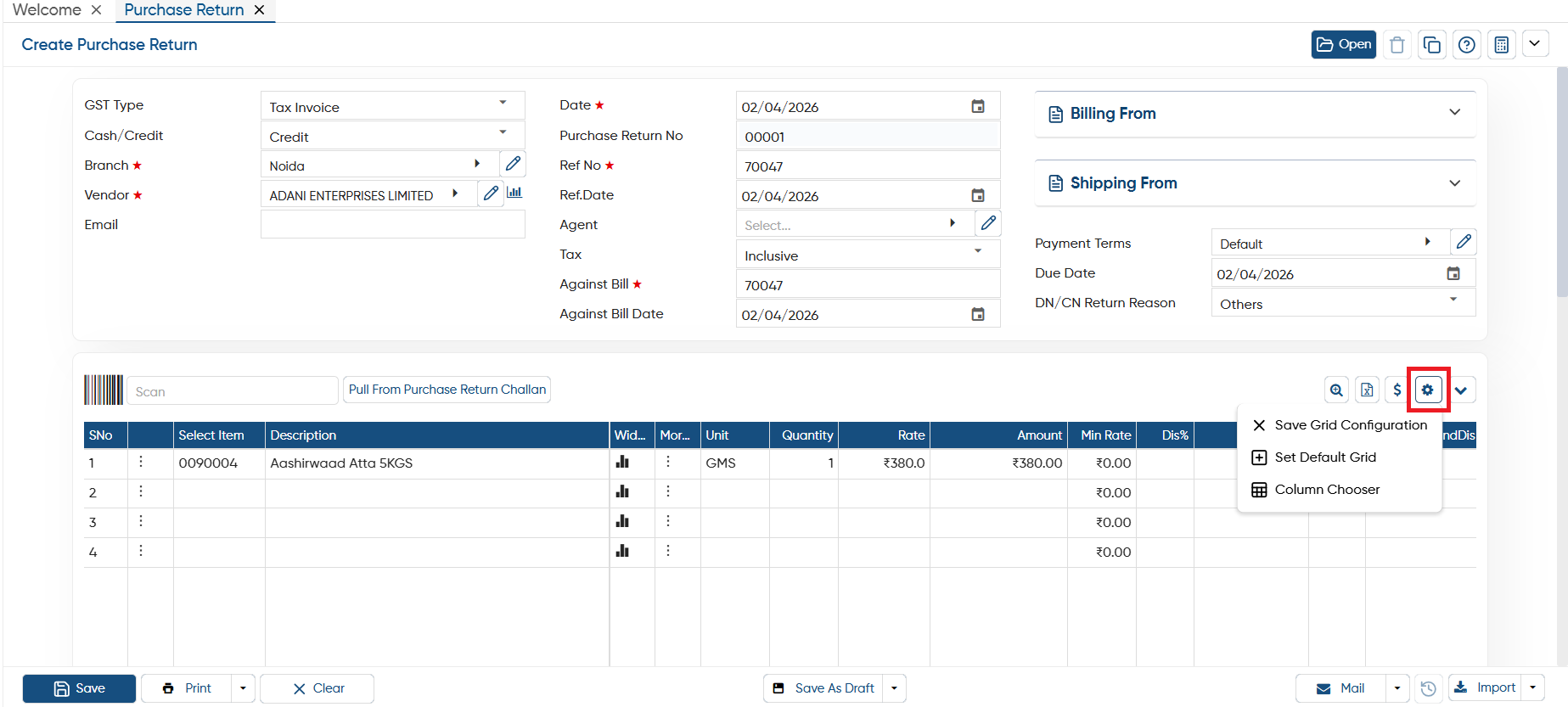Click Pull From Purchase Return Challan

click(x=447, y=390)
